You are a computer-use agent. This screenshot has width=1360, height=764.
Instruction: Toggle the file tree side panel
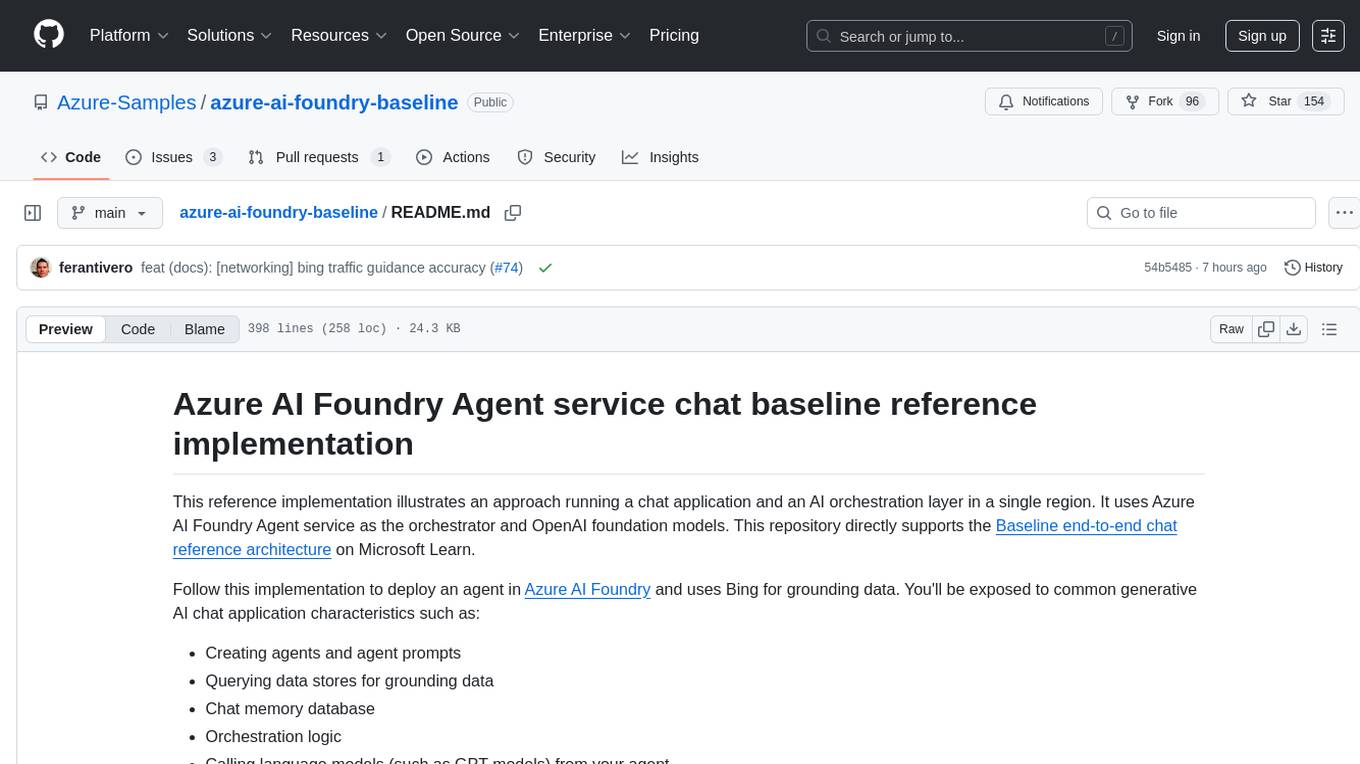click(x=33, y=213)
